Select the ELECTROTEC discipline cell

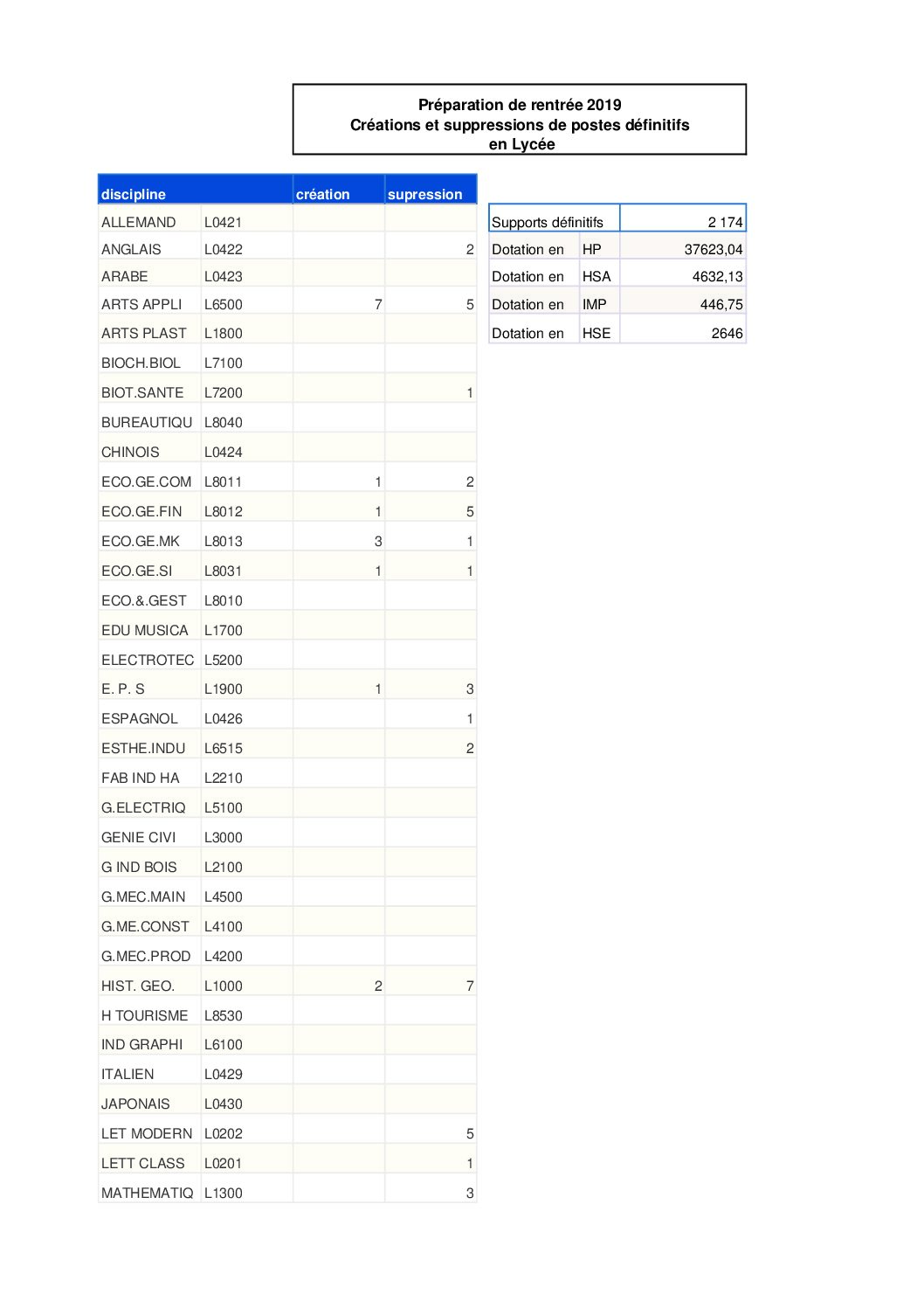coord(149,656)
